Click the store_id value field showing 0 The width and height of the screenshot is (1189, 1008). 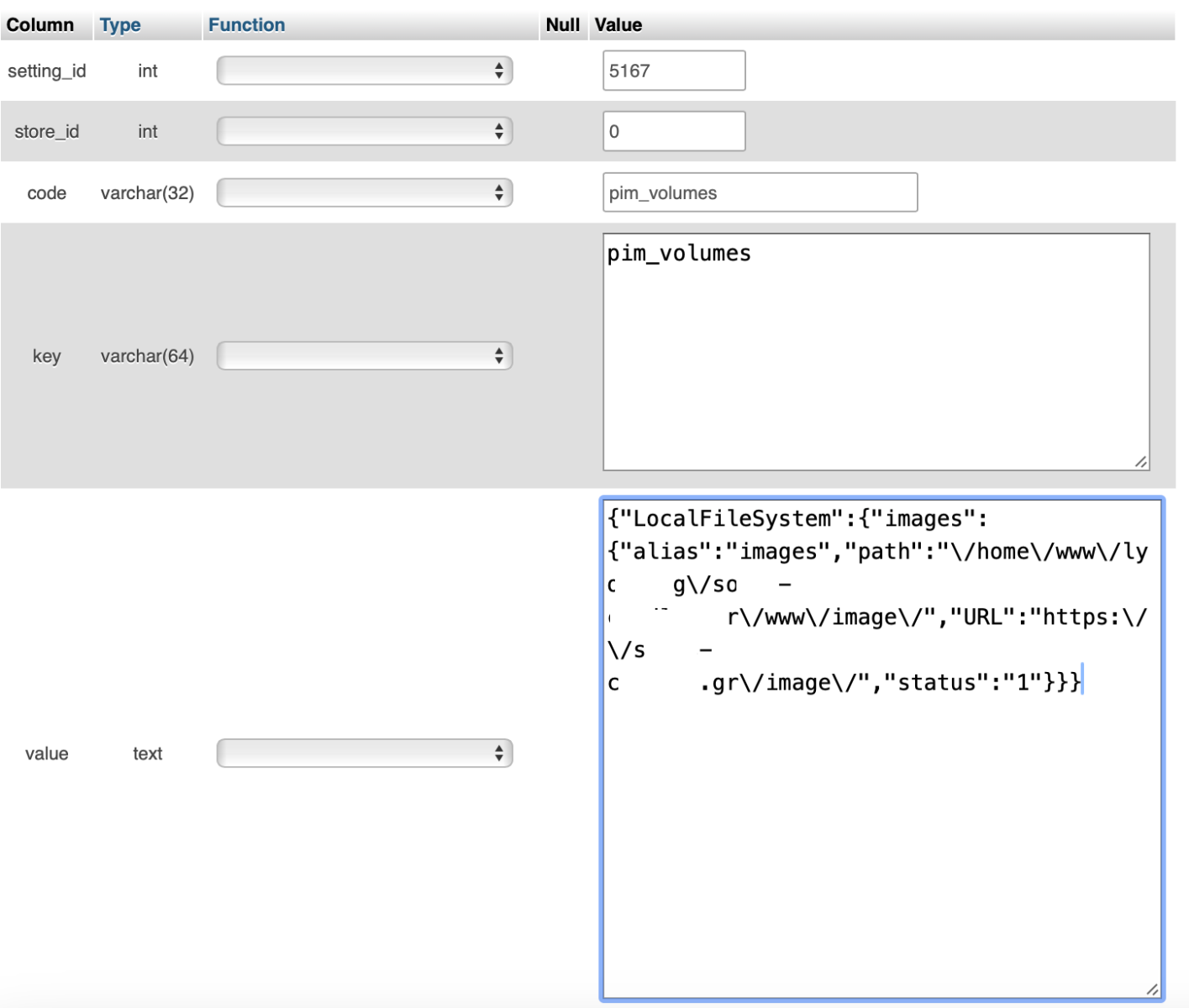point(674,131)
